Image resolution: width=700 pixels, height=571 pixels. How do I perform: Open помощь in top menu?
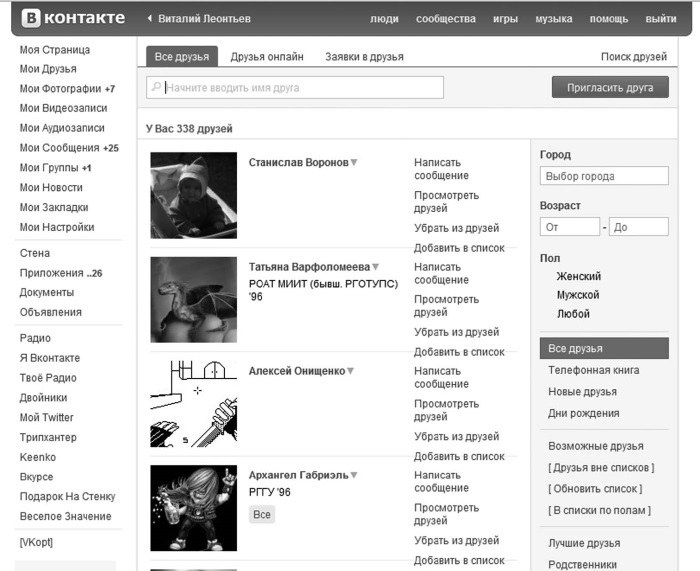608,19
